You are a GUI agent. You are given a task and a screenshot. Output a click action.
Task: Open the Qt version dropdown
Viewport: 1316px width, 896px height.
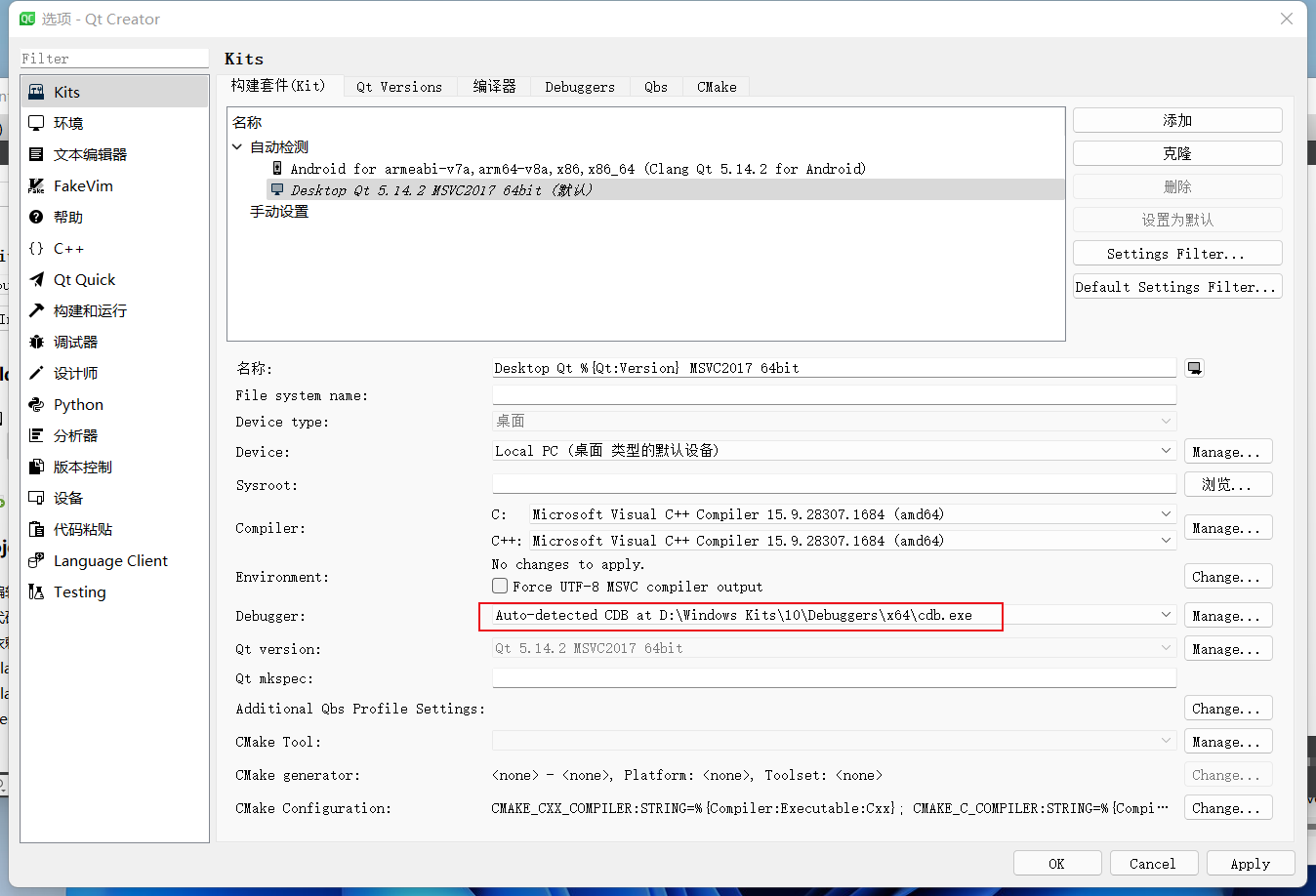tap(834, 648)
